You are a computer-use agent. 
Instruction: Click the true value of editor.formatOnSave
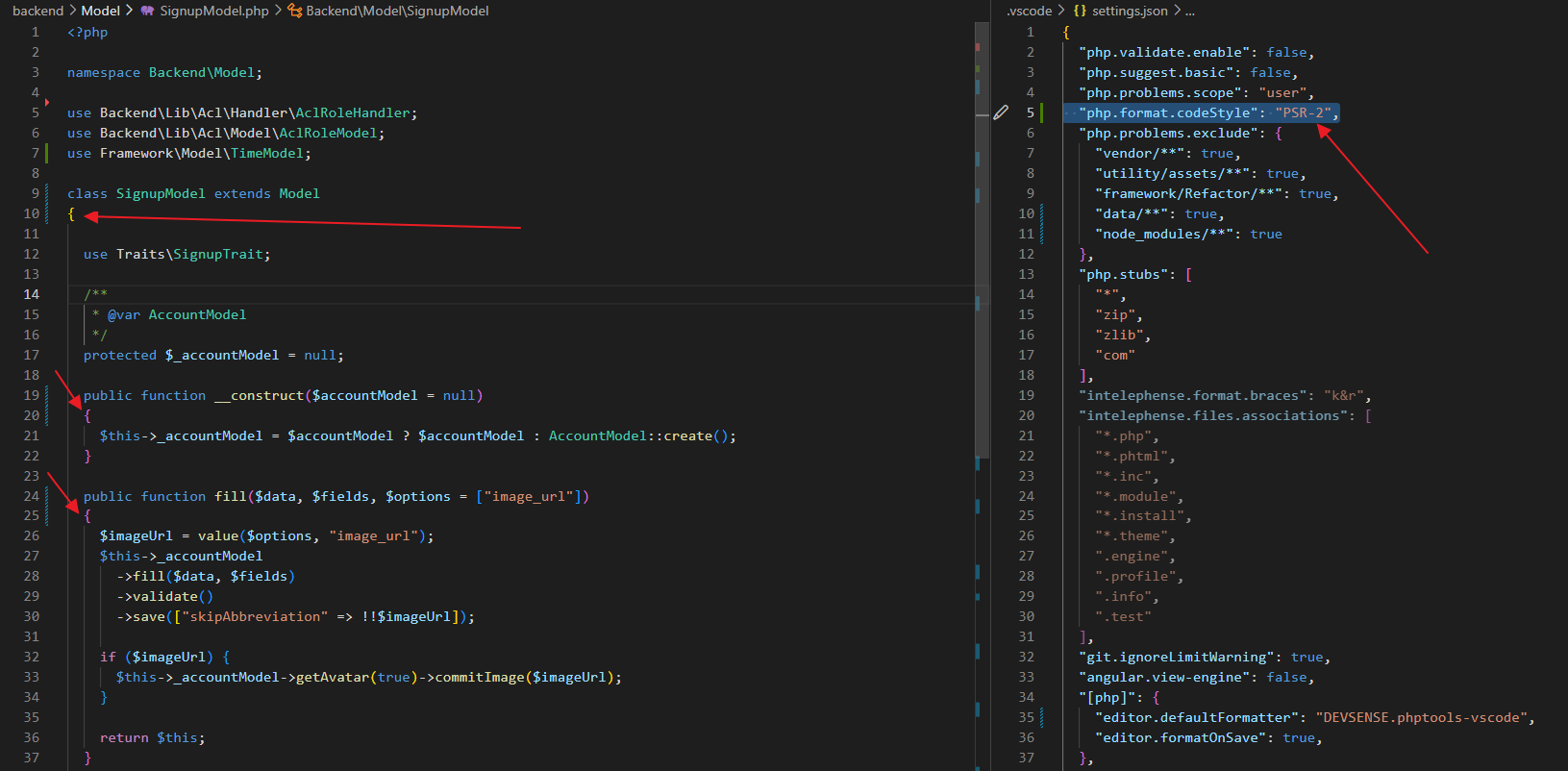(1298, 737)
